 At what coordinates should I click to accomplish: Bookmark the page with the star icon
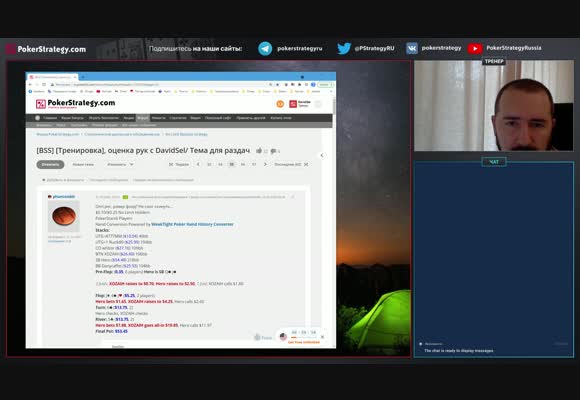coord(277,84)
